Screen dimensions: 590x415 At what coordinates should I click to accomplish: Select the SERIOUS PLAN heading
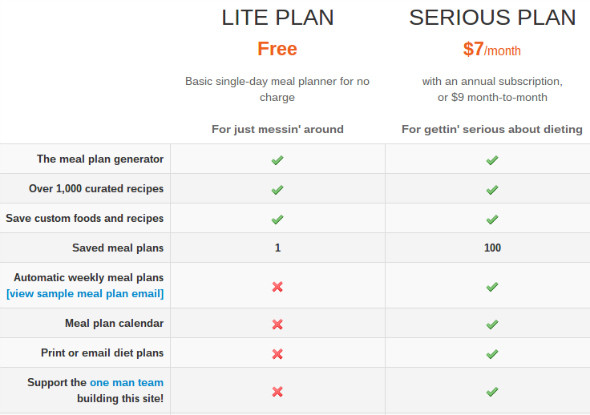click(x=492, y=18)
